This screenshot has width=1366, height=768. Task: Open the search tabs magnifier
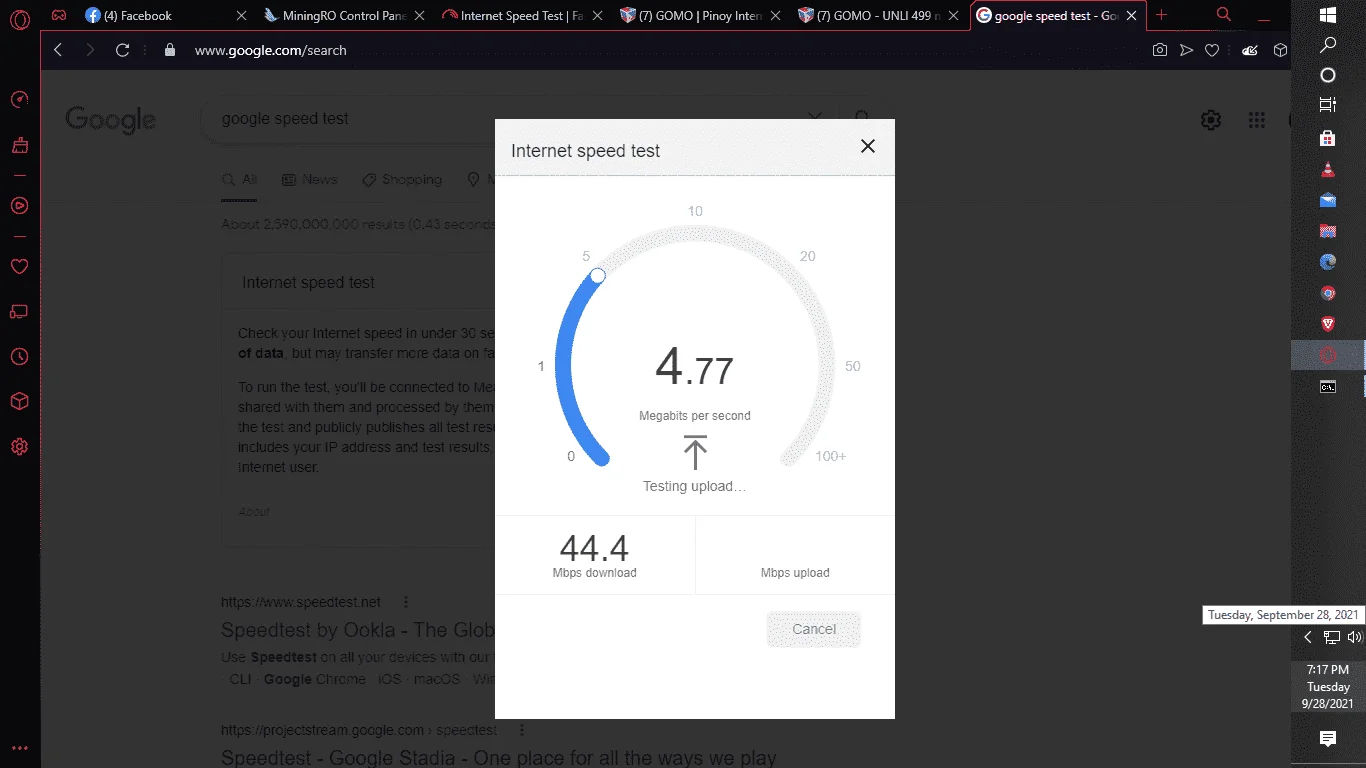coord(1224,15)
